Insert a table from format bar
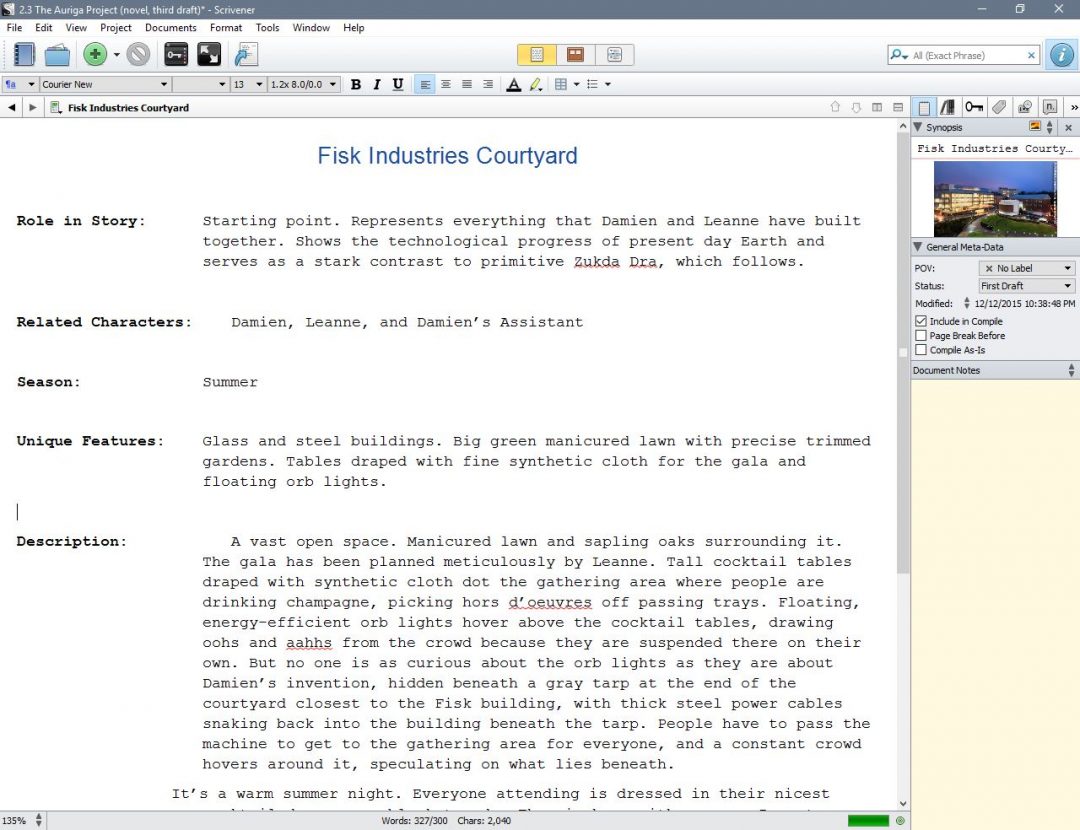Image resolution: width=1080 pixels, height=830 pixels. (561, 84)
